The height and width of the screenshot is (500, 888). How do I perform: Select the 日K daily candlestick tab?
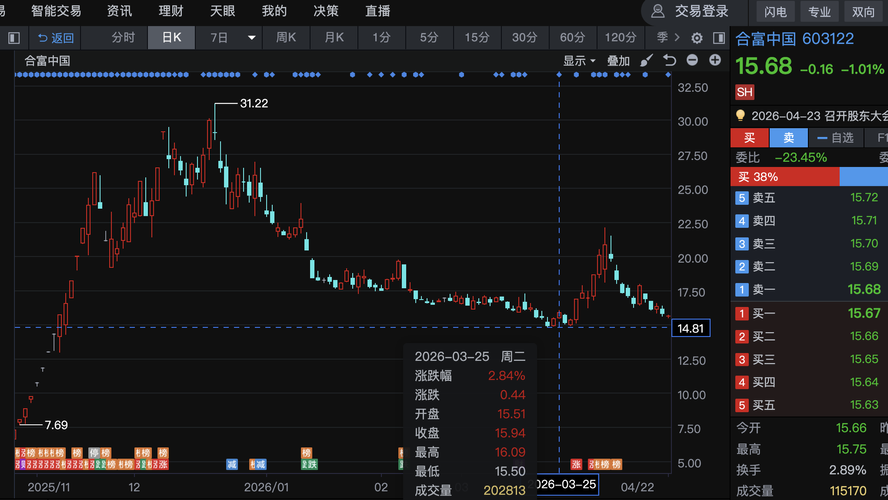[171, 38]
